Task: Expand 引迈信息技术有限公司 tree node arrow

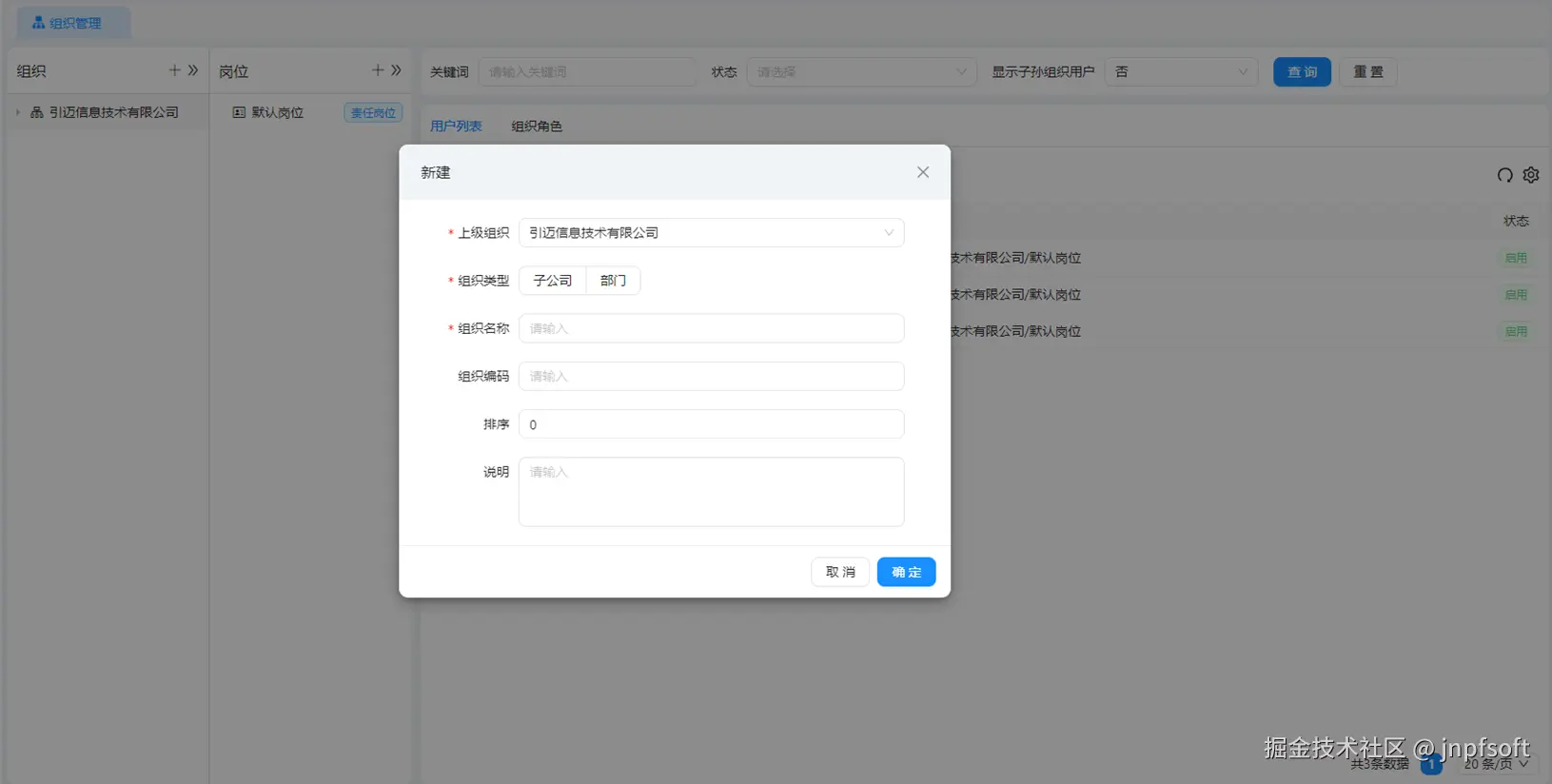Action: (17, 112)
